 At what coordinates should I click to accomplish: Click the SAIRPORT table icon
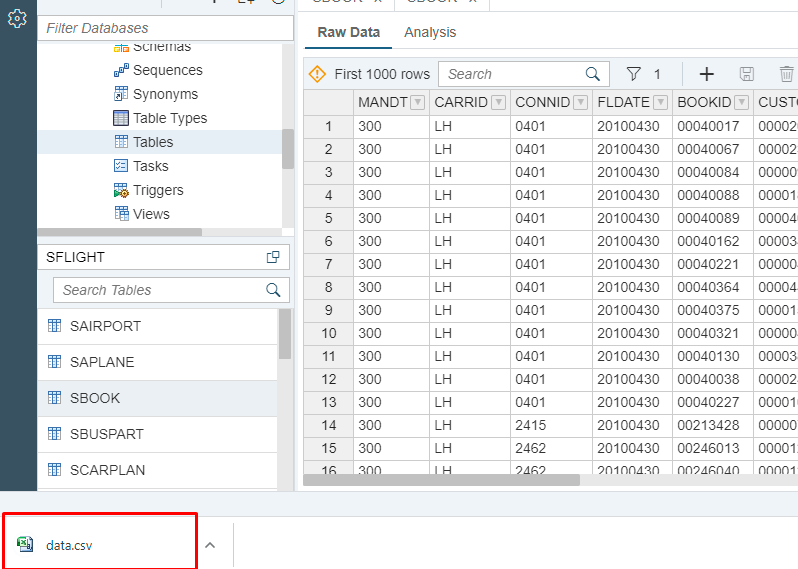pos(54,326)
